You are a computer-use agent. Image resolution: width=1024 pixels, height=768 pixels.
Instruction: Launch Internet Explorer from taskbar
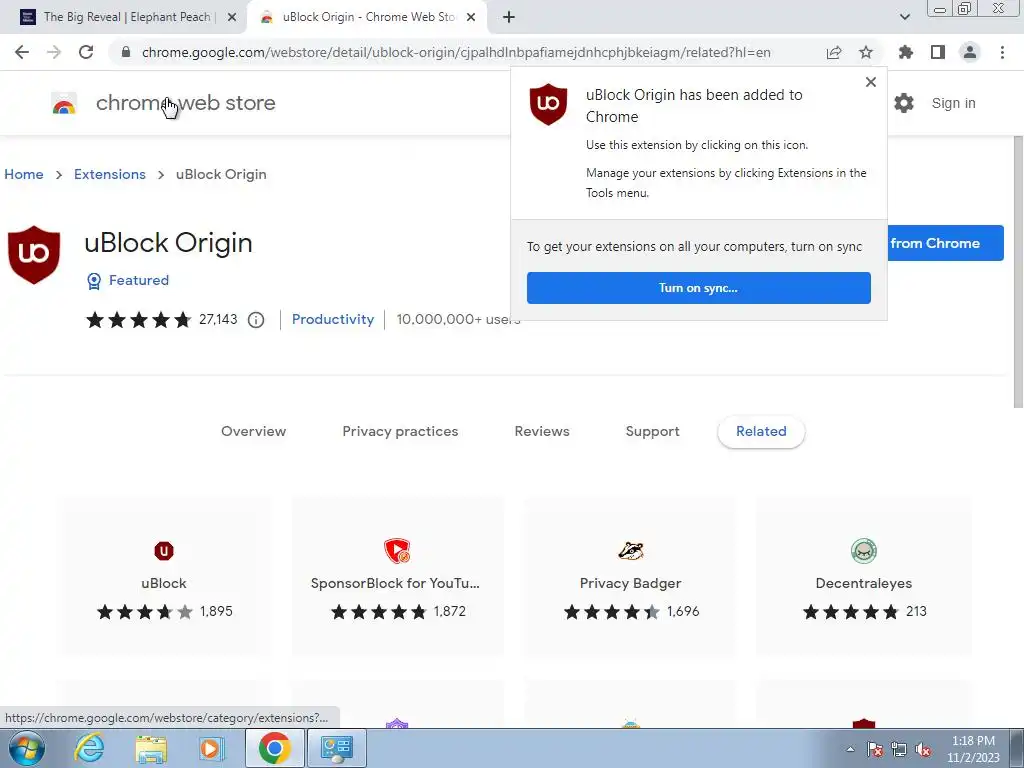click(x=89, y=748)
